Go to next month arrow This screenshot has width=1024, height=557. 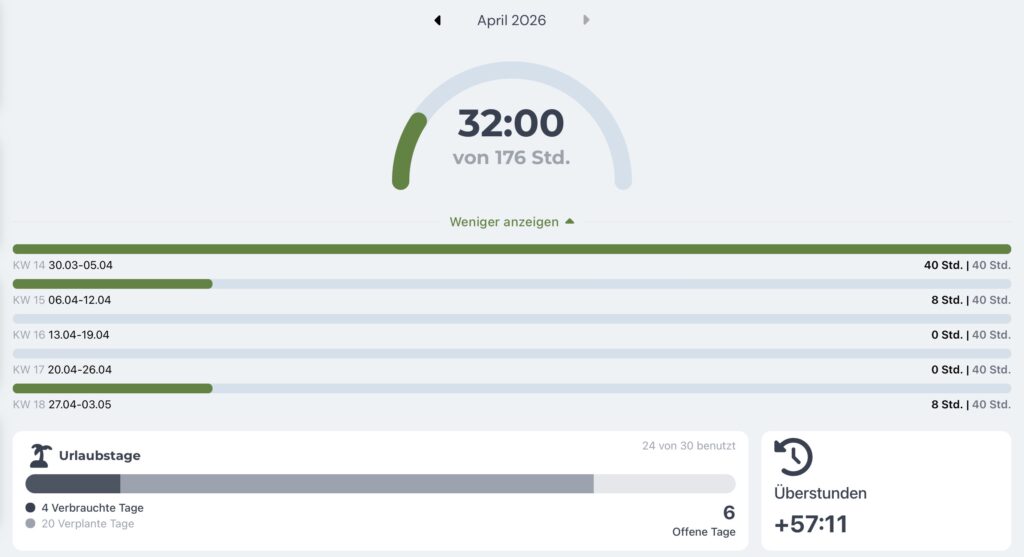586,20
